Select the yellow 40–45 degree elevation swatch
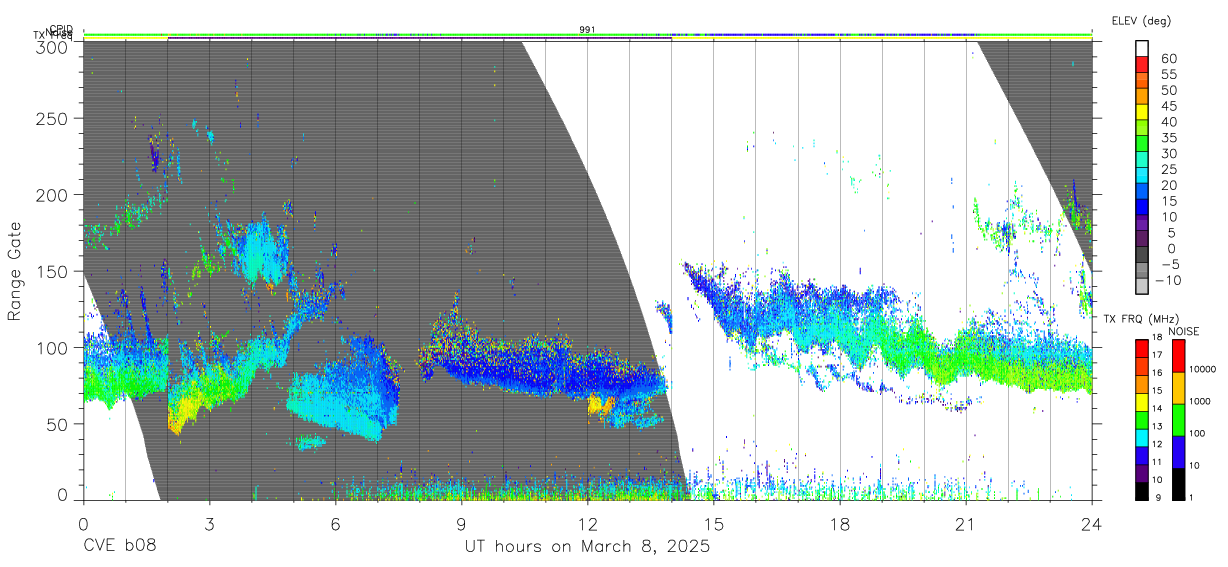Viewport: 1228px width, 567px height. (1142, 112)
